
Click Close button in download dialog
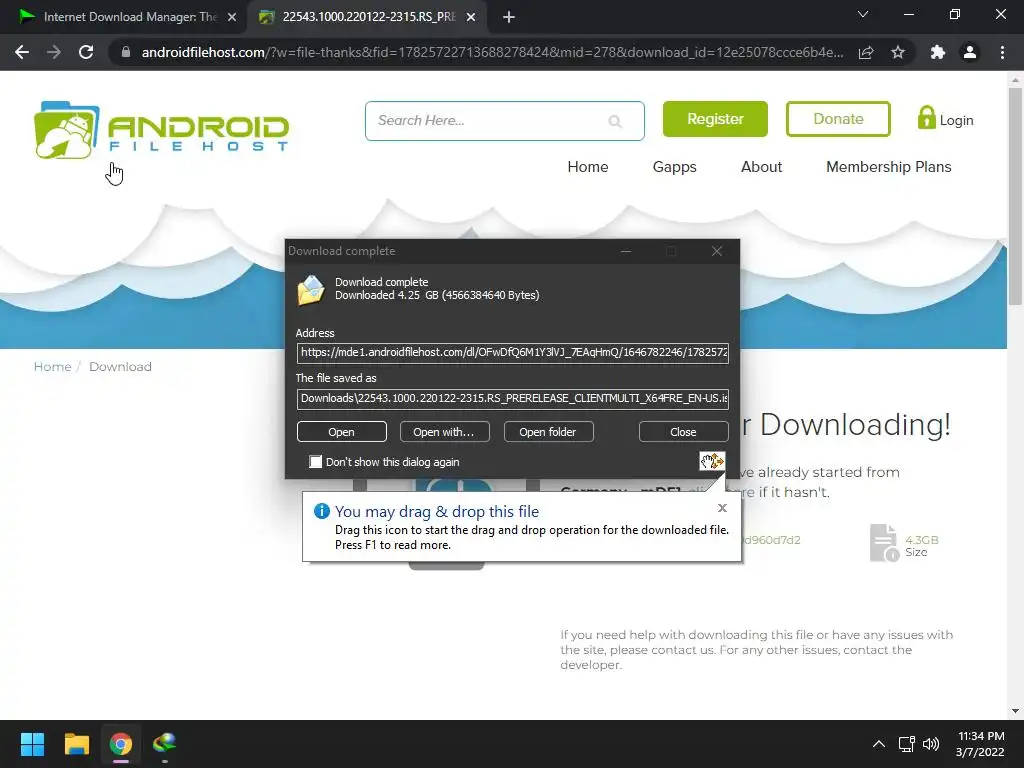click(x=684, y=432)
